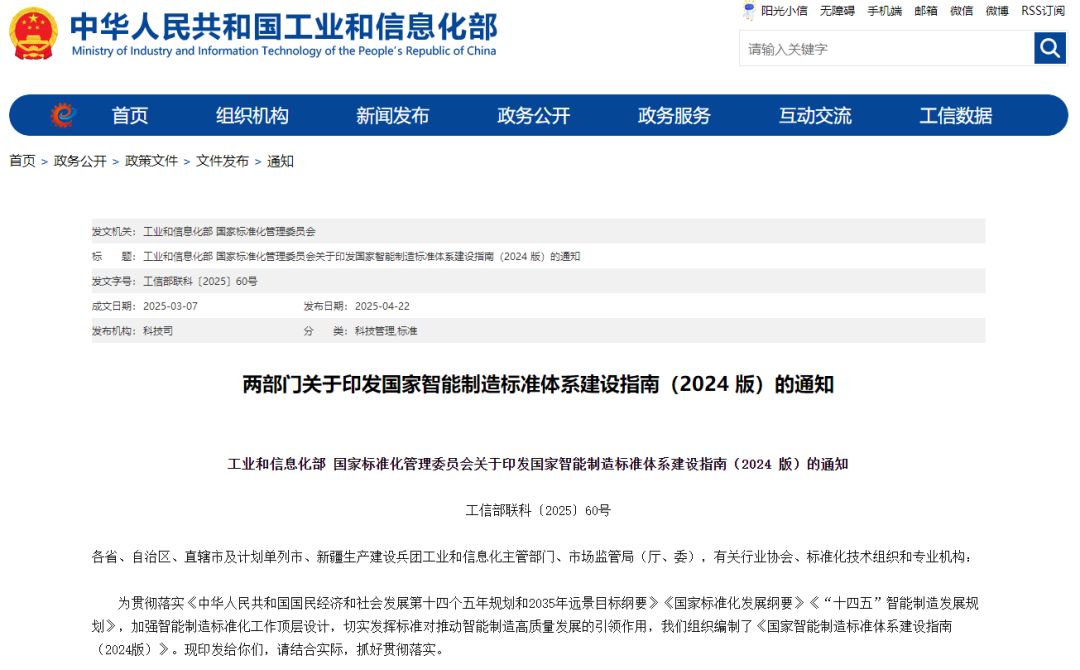Open the 组织机构 navigation item
The height and width of the screenshot is (670, 1080).
click(x=252, y=116)
